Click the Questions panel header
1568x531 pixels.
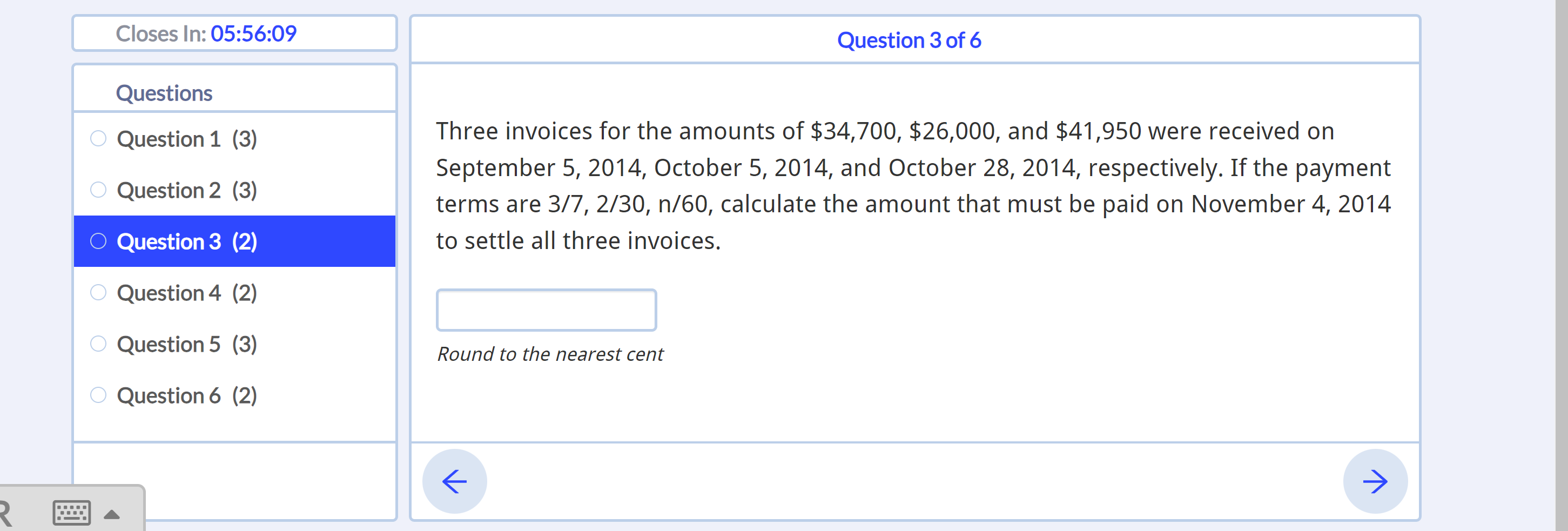click(164, 92)
